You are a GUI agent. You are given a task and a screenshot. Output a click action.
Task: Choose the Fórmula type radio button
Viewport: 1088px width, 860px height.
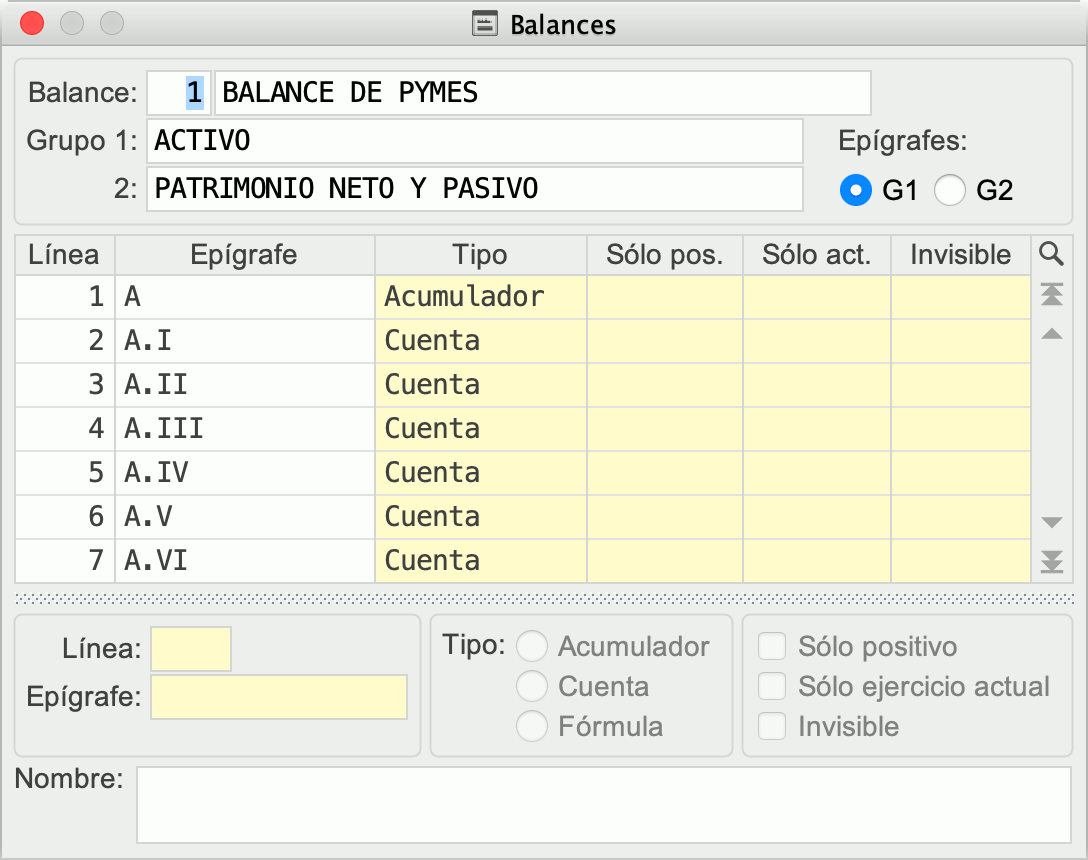tap(532, 726)
